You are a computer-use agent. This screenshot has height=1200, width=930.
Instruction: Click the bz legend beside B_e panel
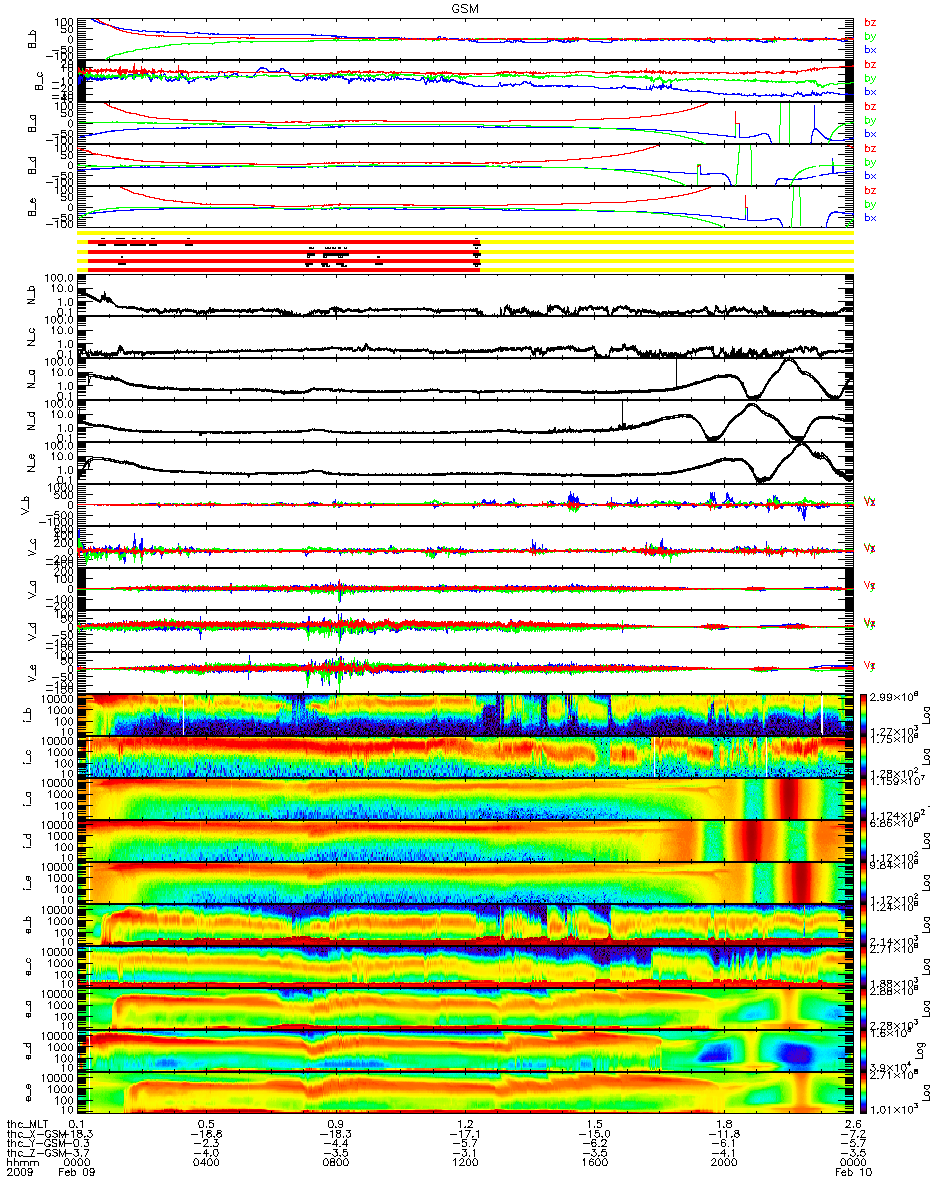coord(869,191)
